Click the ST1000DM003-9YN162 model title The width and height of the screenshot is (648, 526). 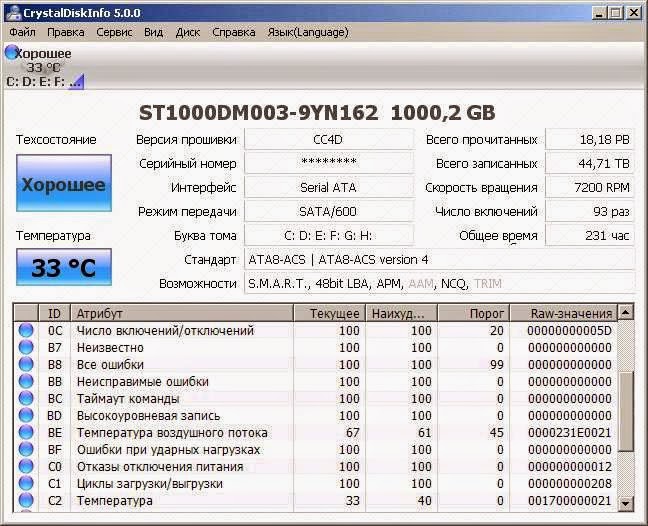tap(258, 113)
